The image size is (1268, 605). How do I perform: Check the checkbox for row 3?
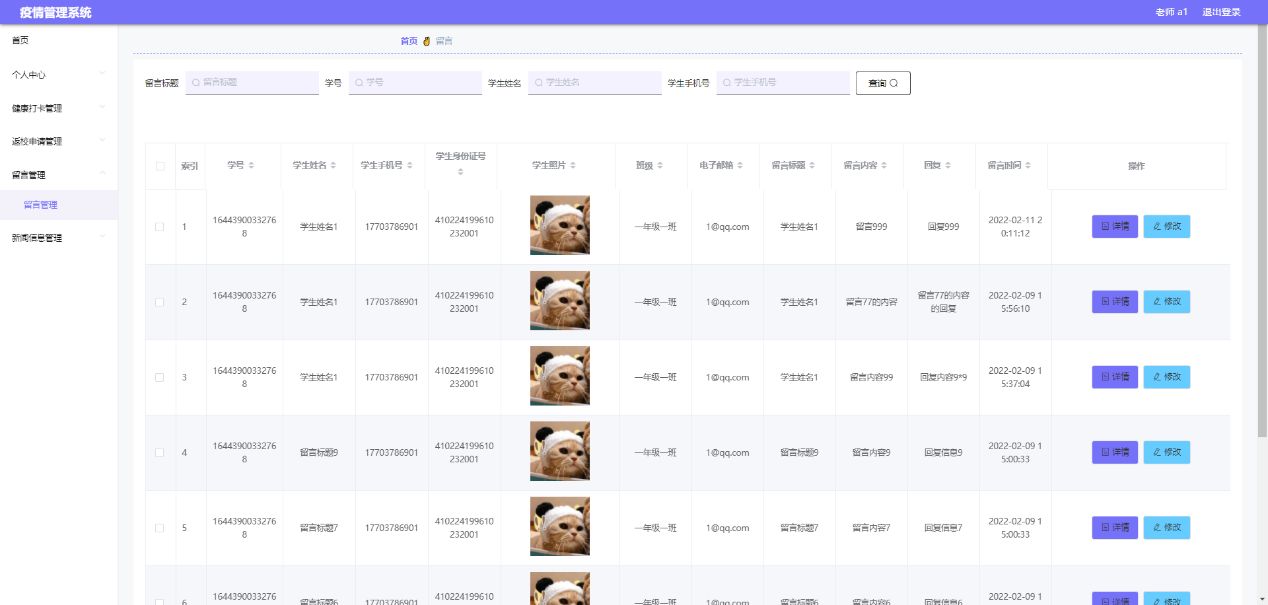click(160, 377)
